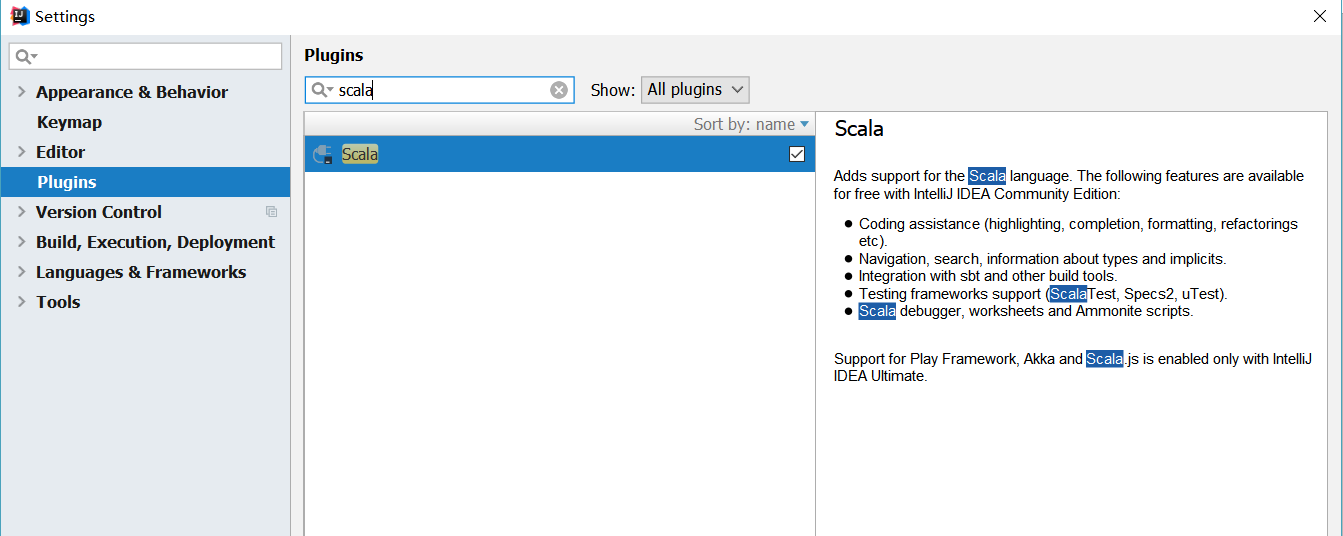Expand the Tools settings node
This screenshot has height=536, width=1343.
click(x=21, y=302)
